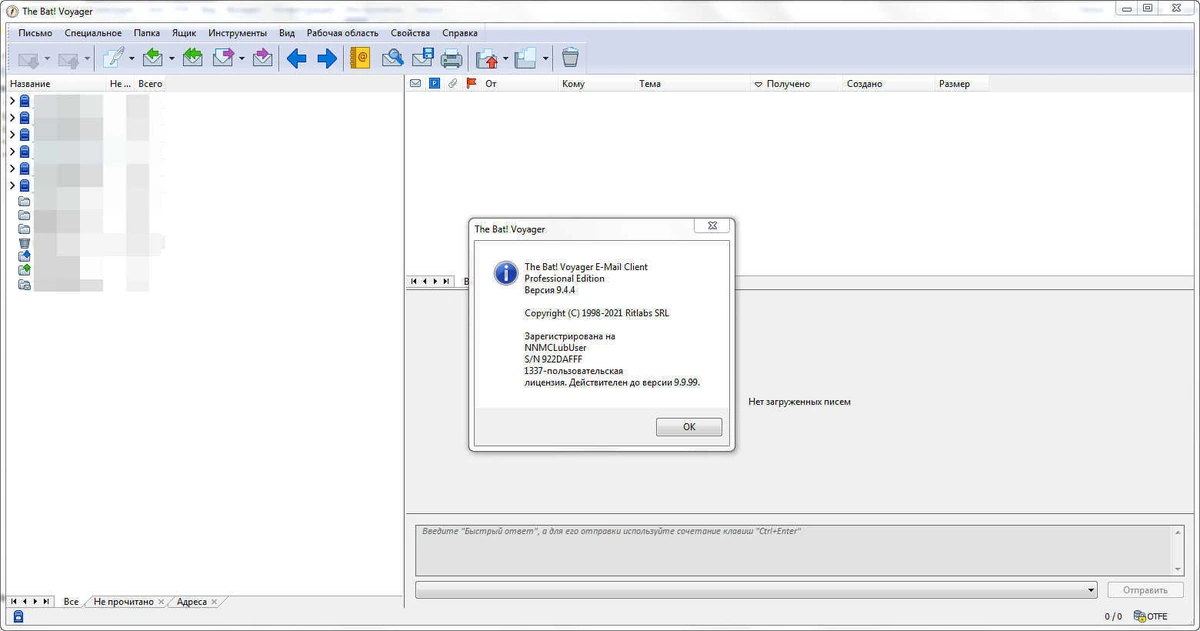This screenshot has height=631, width=1200.
Task: Open Send Queued Mail dropdown arrow
Action: [86, 59]
